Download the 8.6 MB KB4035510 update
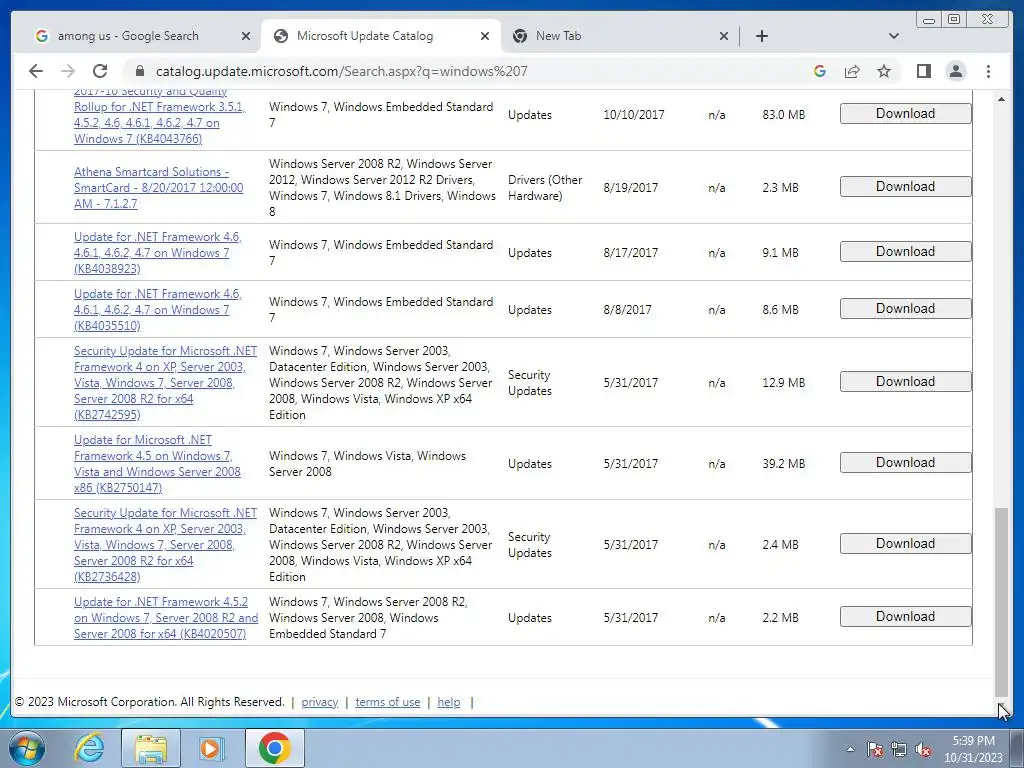 click(x=905, y=309)
